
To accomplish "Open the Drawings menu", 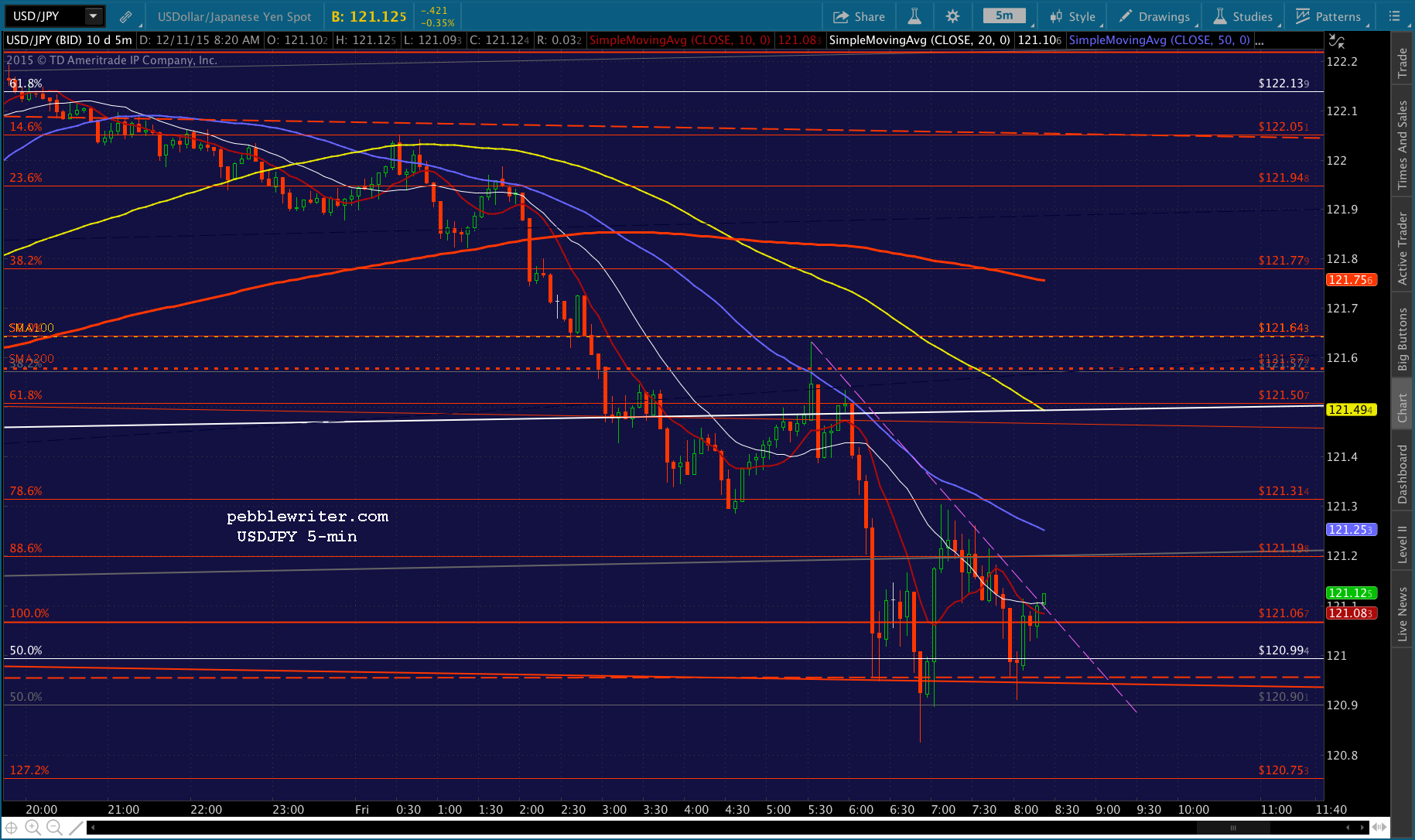I will point(1154,16).
